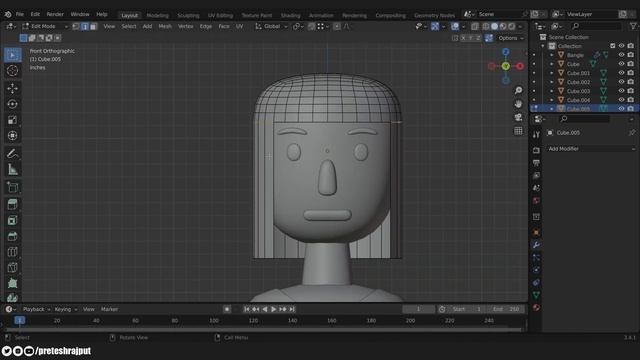Open the Options dropdown
The width and height of the screenshot is (640, 360).
[511, 38]
